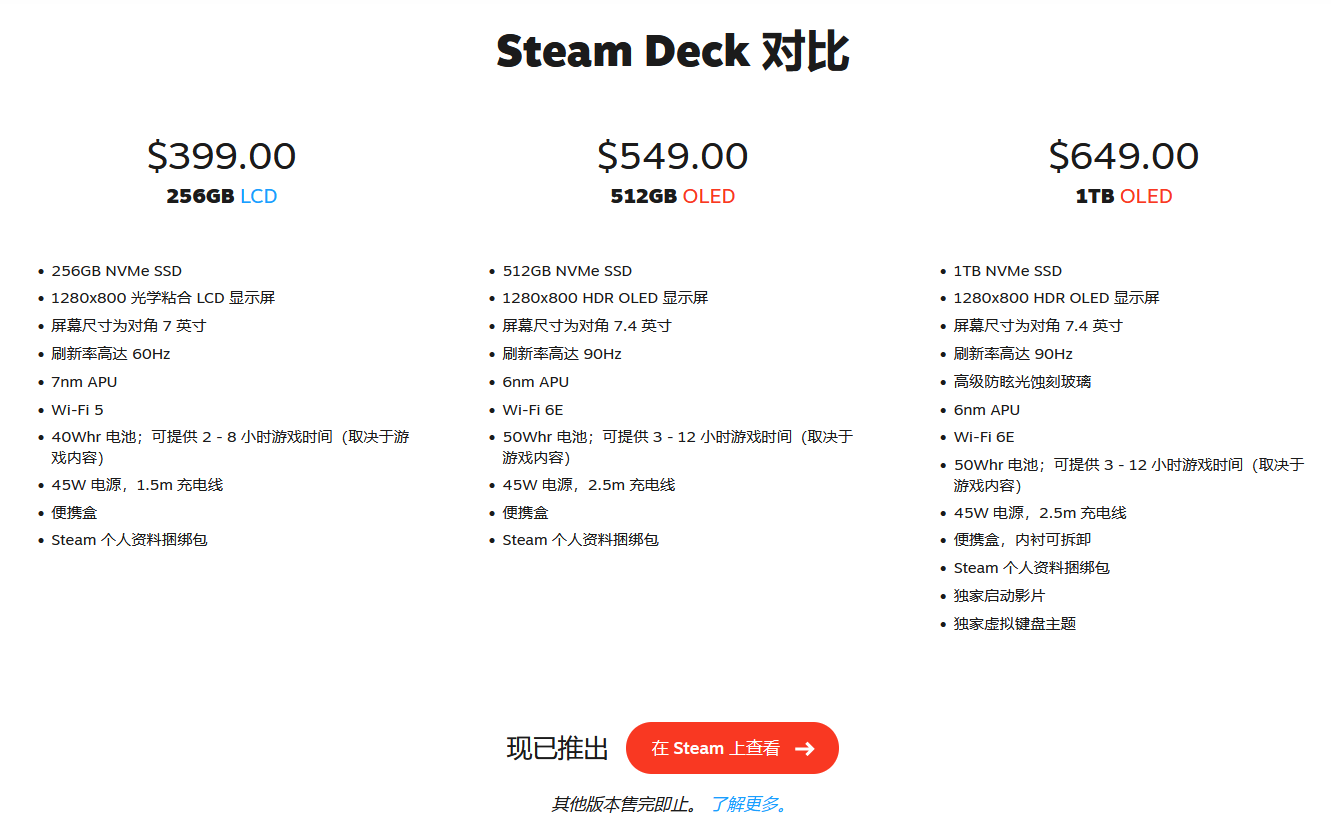
Task: Click the "独家虚拟键盘主题" list item
Action: pyautogui.click(x=1014, y=624)
